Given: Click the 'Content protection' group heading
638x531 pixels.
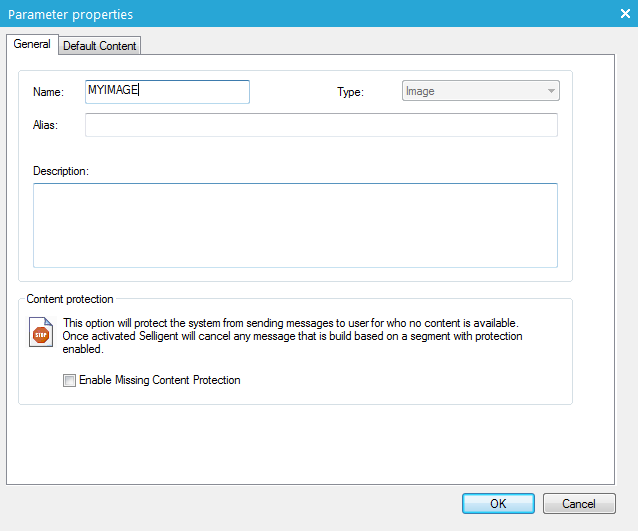Looking at the screenshot, I should [70, 299].
